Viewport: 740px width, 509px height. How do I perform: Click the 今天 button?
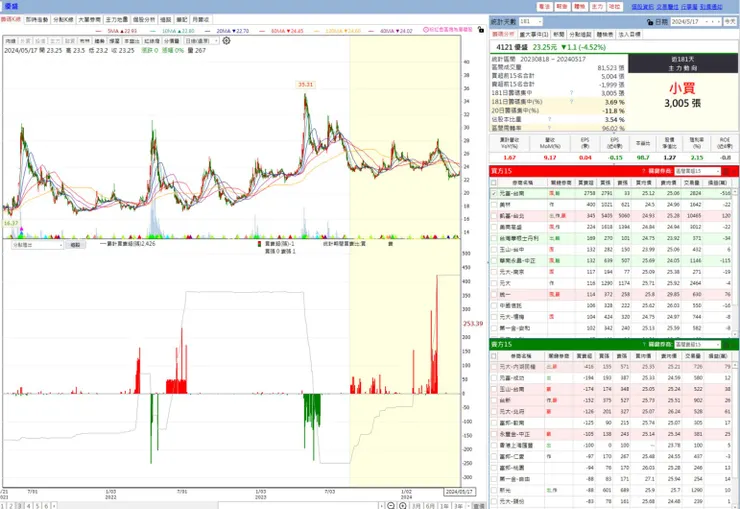click(x=730, y=22)
